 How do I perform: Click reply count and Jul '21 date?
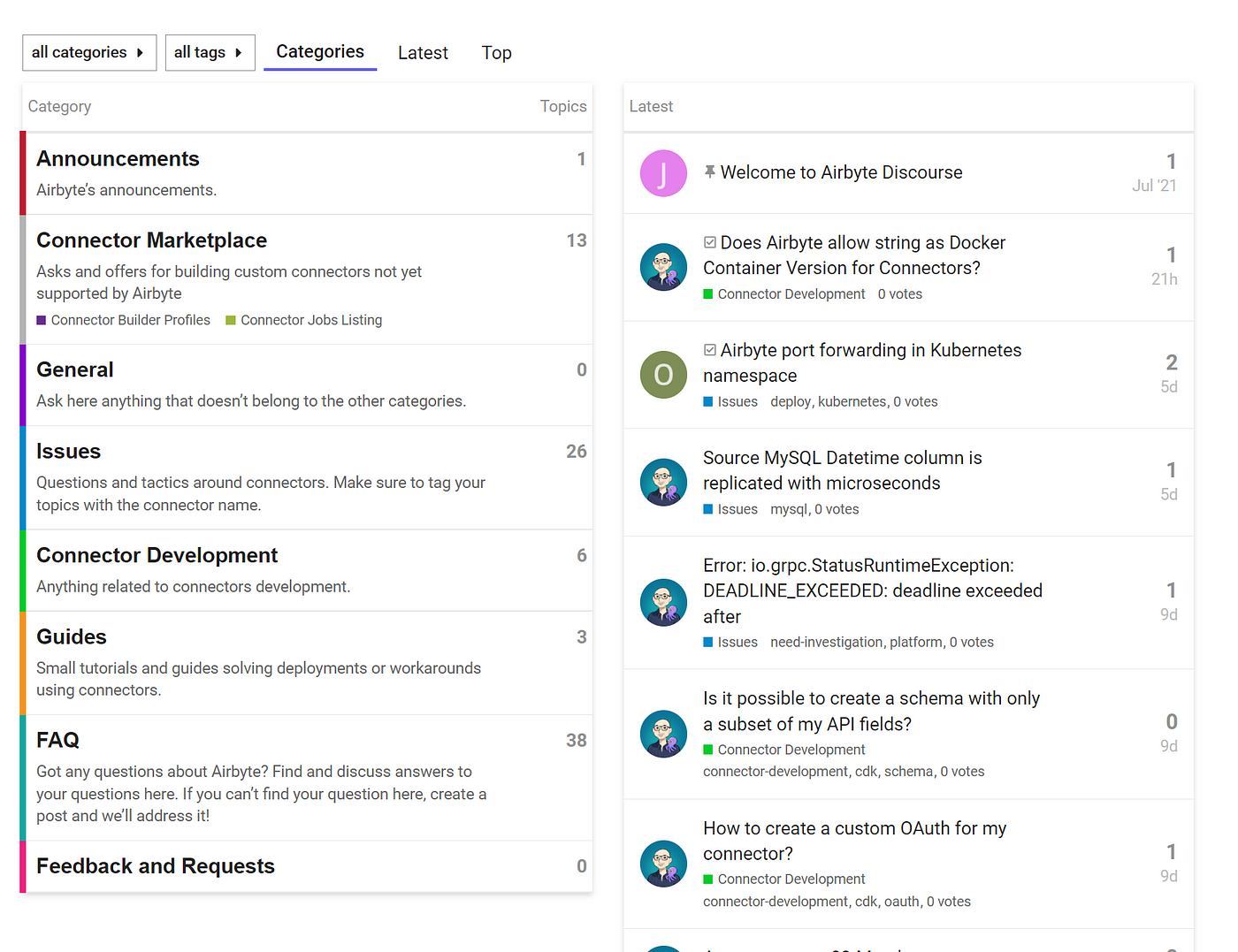click(1154, 173)
